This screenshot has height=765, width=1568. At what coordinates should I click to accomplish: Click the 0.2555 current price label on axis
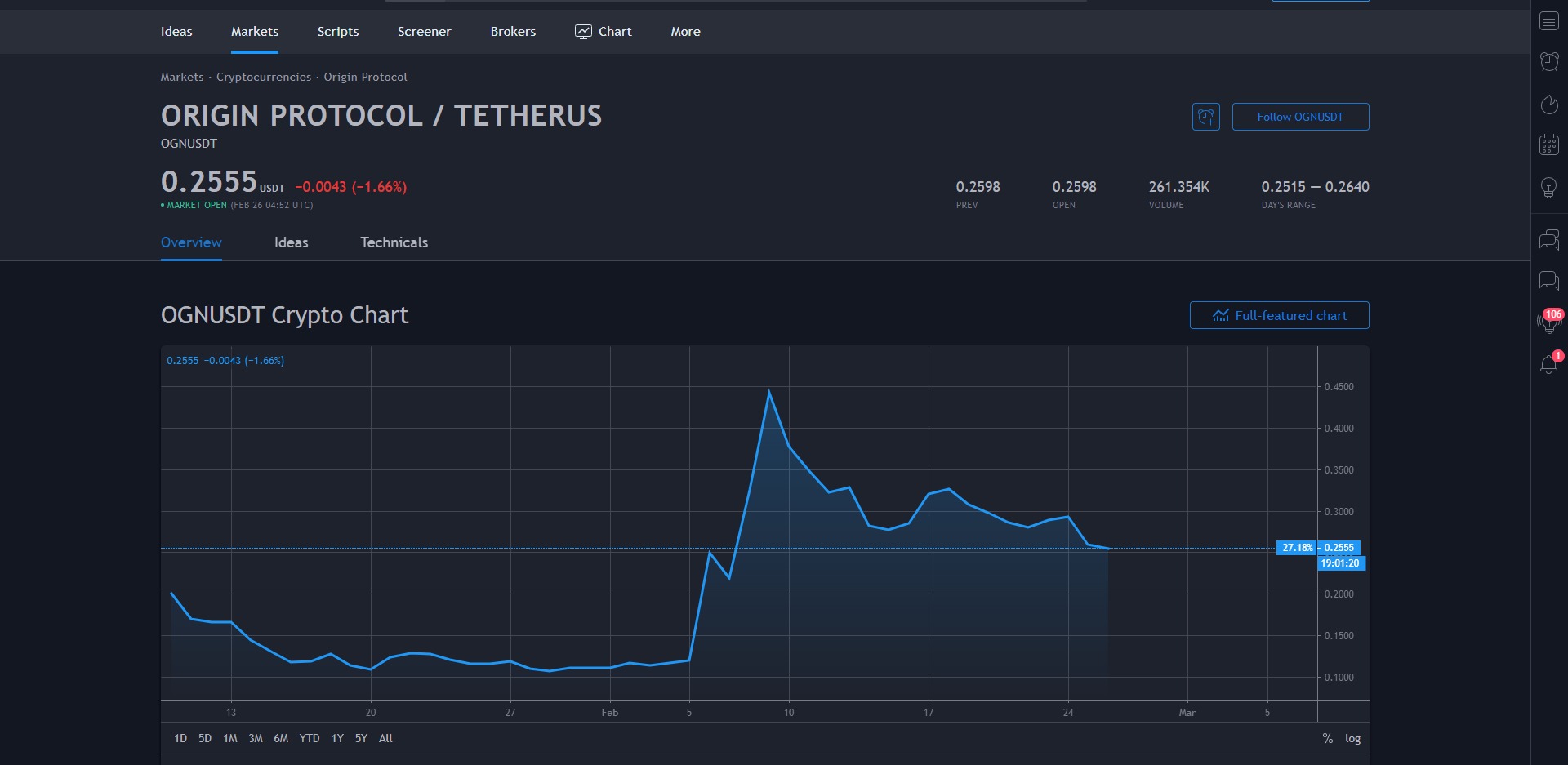[1339, 548]
